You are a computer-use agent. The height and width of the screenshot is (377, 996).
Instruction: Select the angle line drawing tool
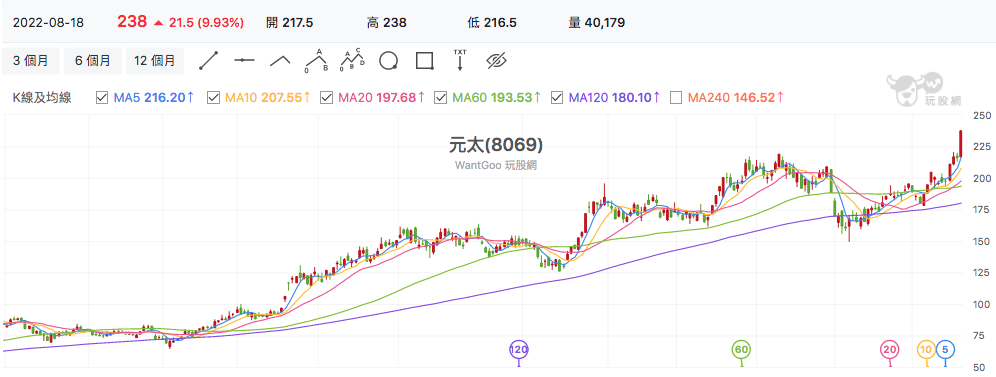tap(280, 60)
